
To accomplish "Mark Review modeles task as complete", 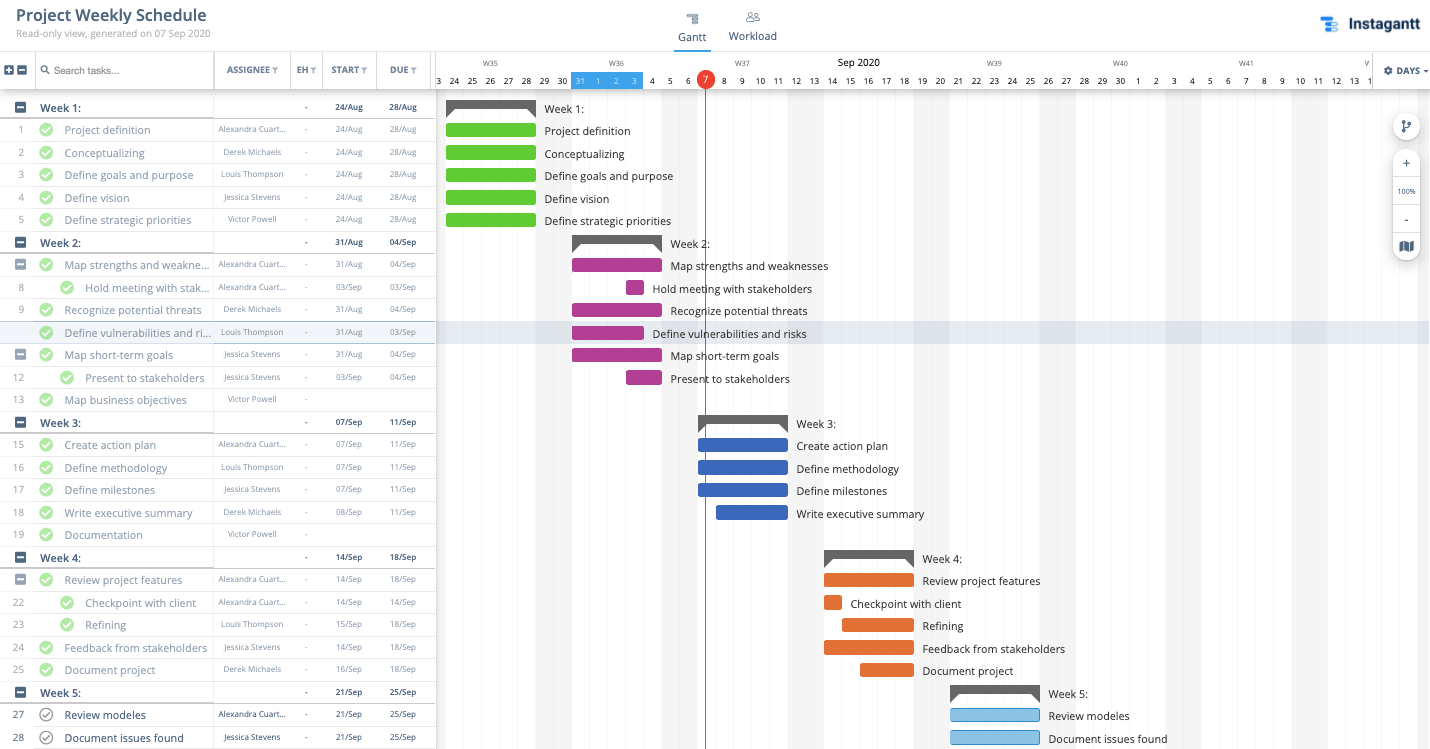I will (x=46, y=714).
